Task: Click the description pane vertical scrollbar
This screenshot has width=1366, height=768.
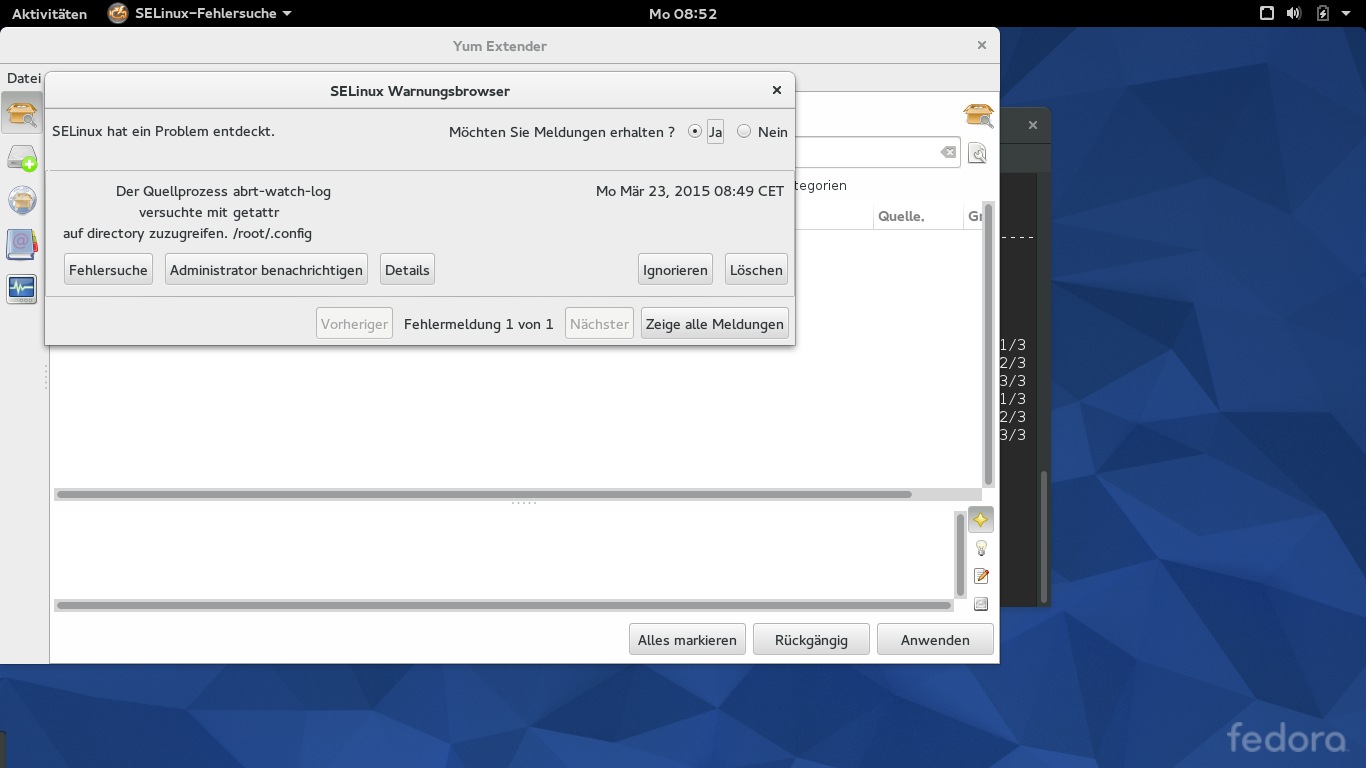Action: click(x=961, y=554)
